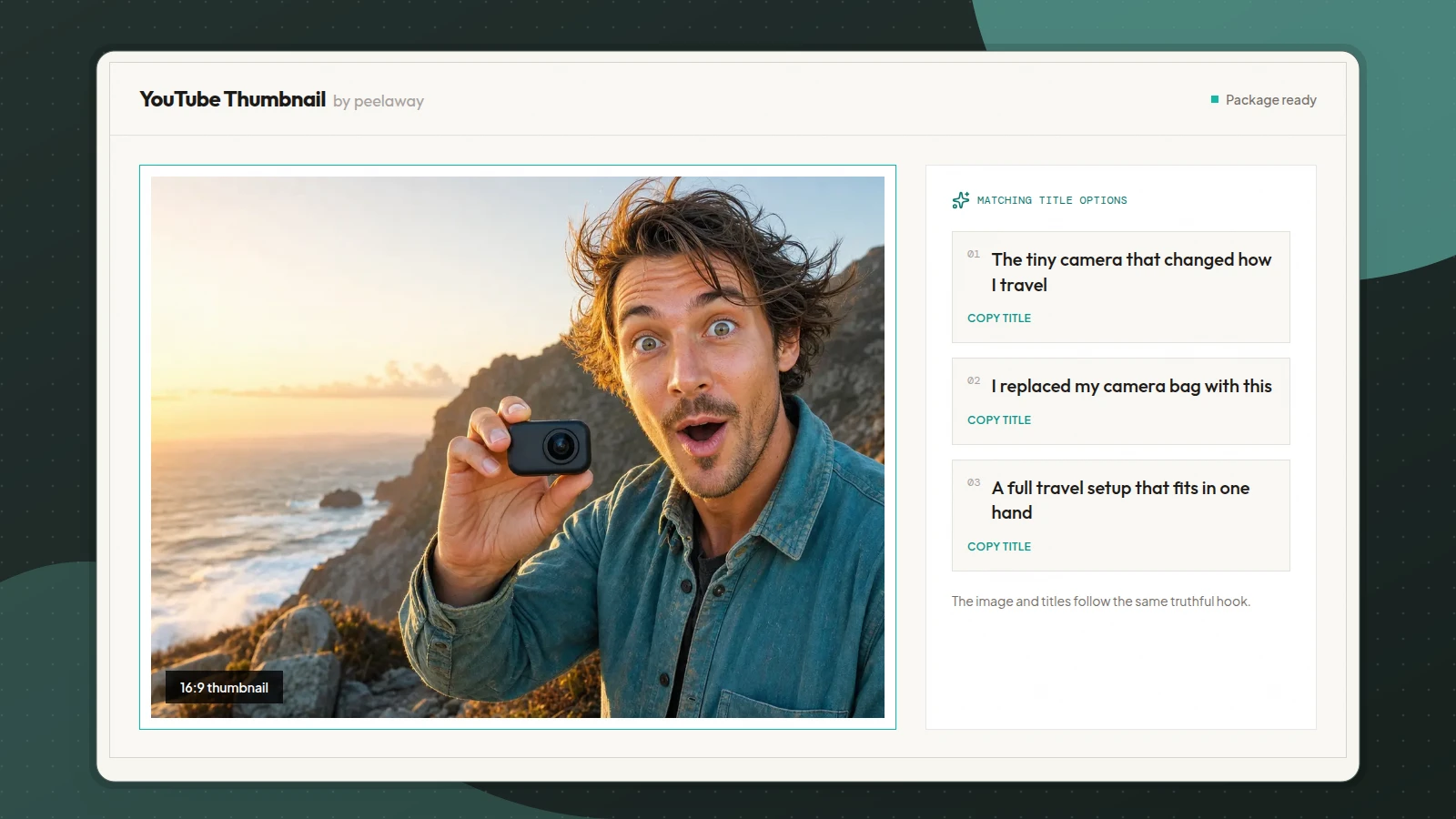
Task: Click the "03" title option number
Action: click(974, 483)
